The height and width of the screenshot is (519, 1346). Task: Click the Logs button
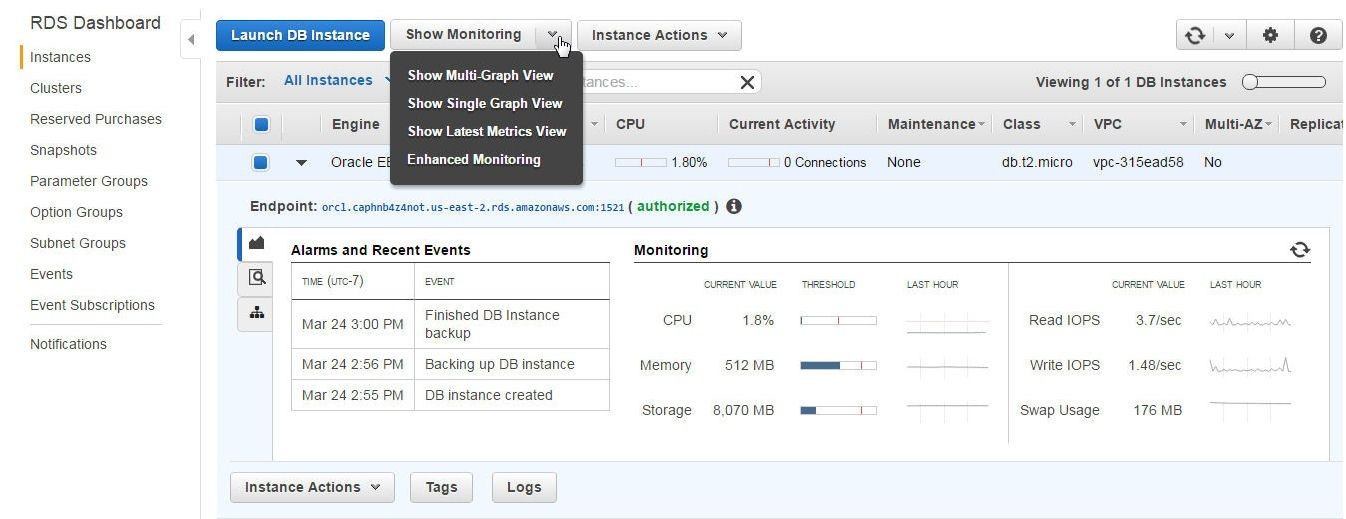coord(524,487)
